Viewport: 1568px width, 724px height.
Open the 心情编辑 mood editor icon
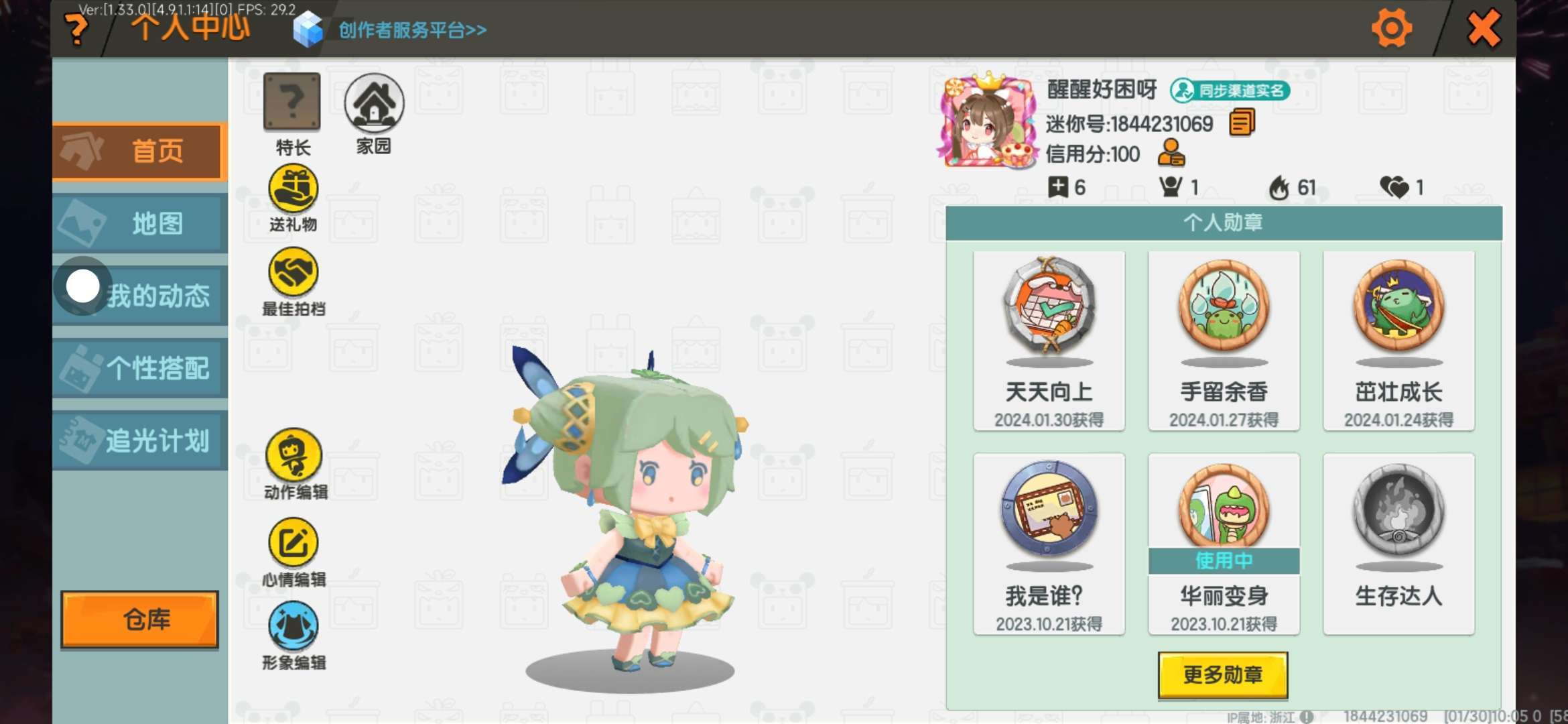[293, 542]
